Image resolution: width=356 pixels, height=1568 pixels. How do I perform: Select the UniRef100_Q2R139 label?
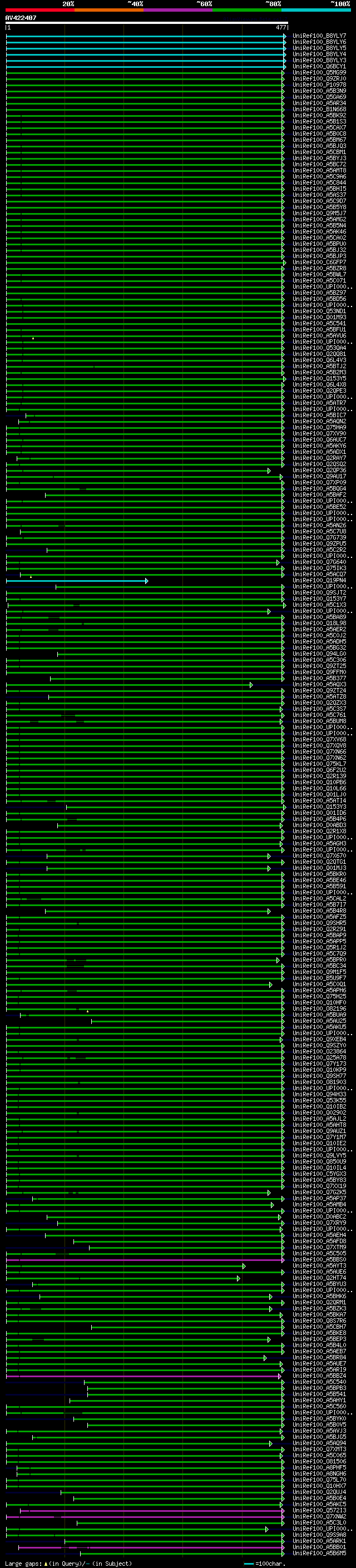(319, 776)
